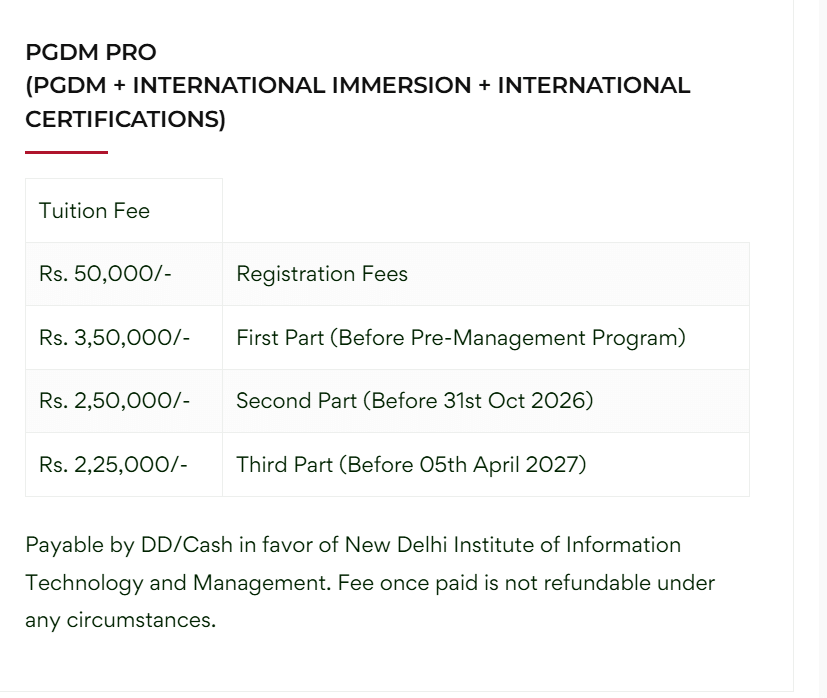Select the Registration Fees cell

click(x=322, y=274)
